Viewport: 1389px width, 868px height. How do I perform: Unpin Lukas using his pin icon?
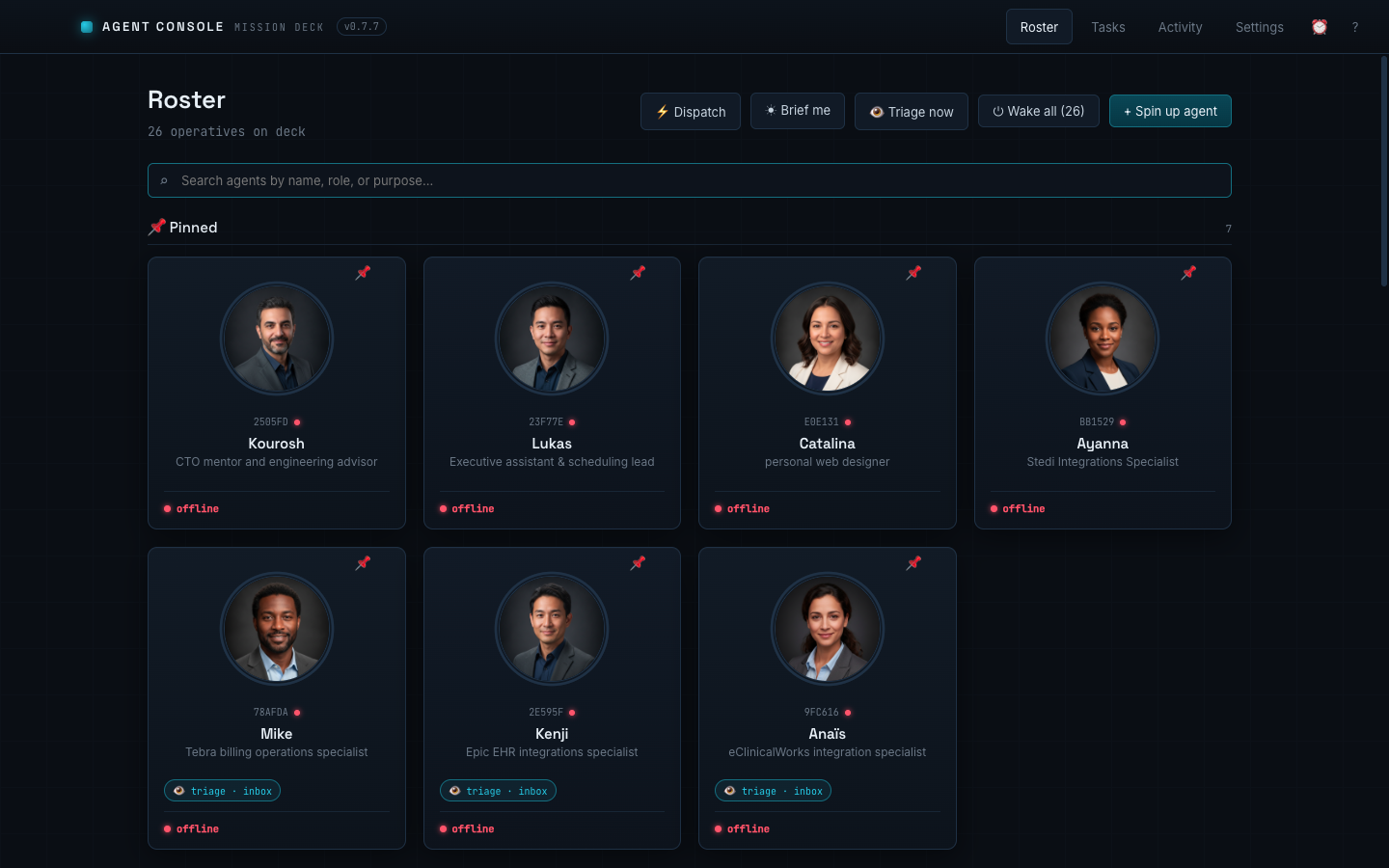click(x=638, y=273)
